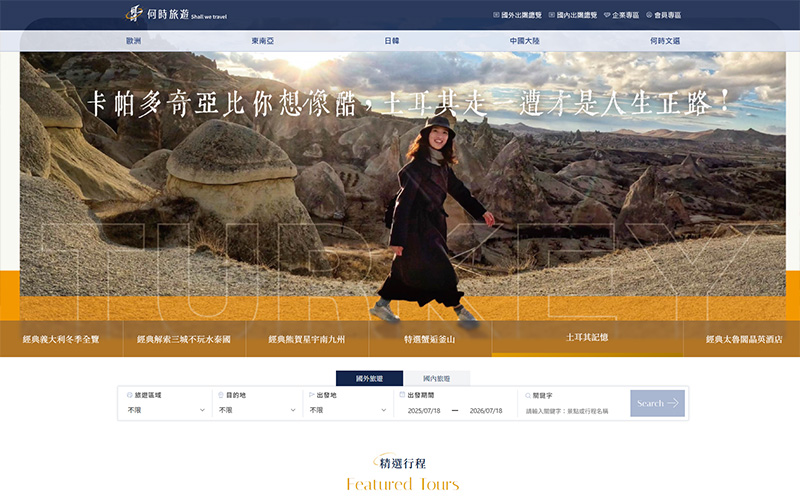The width and height of the screenshot is (800, 502).
Task: Click the 何時旅遊 logo icon
Action: click(134, 14)
